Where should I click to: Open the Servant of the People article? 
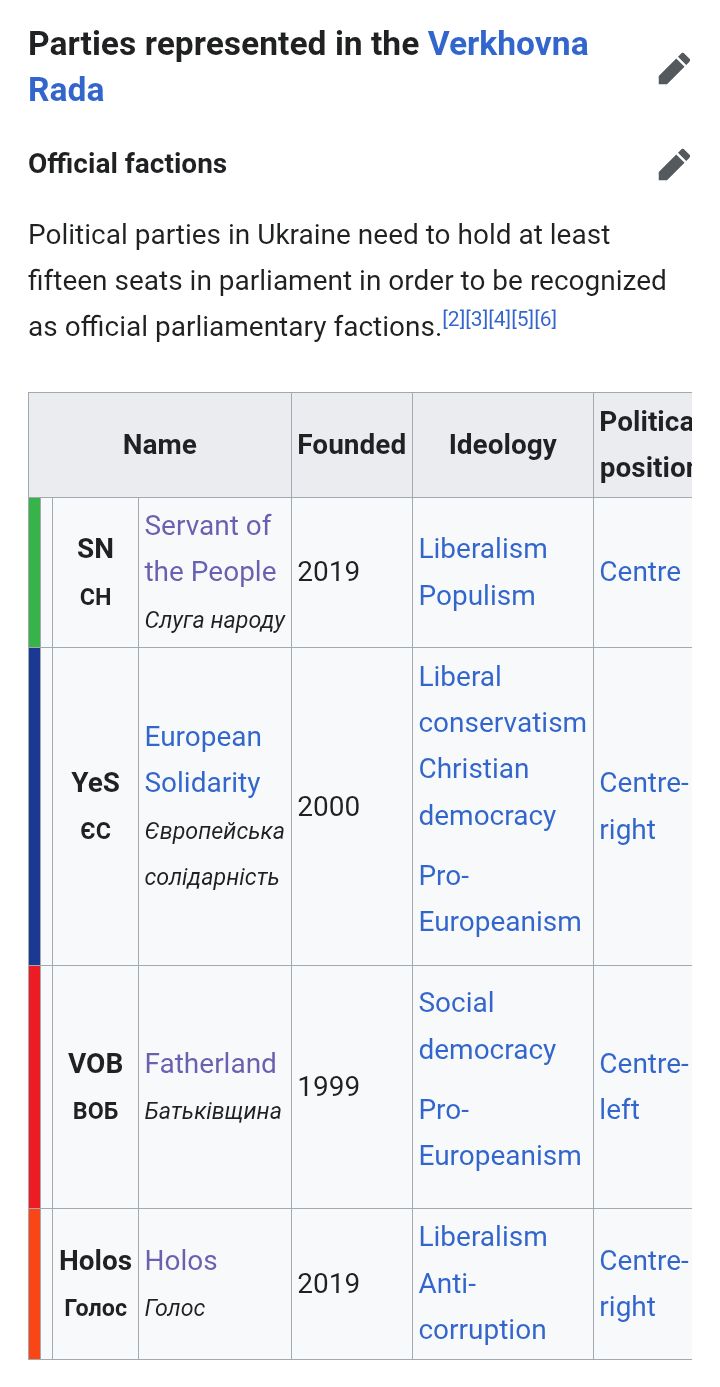[x=209, y=548]
